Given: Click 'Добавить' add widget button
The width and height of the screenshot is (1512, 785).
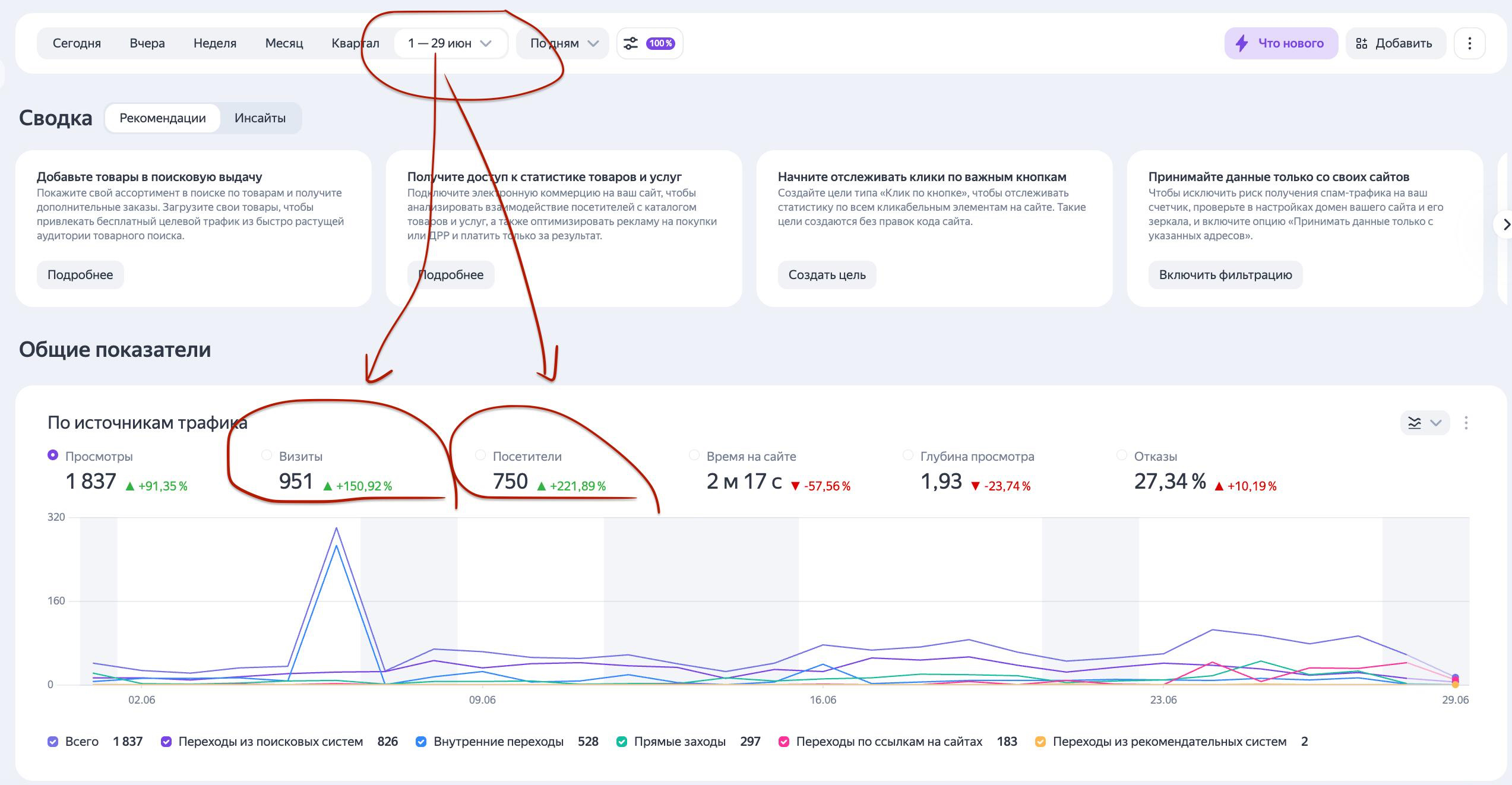Looking at the screenshot, I should (x=1394, y=43).
